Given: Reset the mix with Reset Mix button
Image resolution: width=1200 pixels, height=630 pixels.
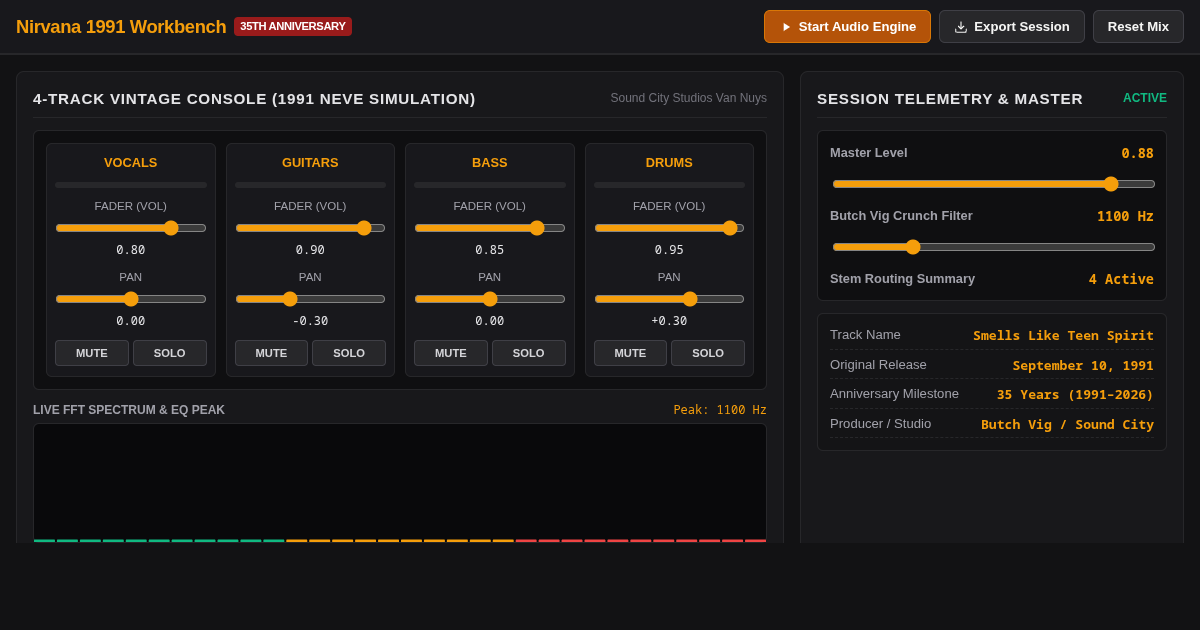Looking at the screenshot, I should 1138,27.
